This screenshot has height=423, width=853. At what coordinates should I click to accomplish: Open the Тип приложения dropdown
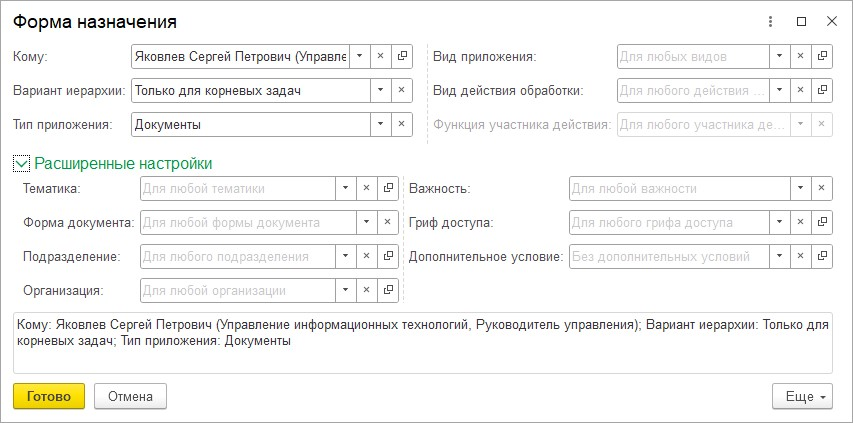380,125
